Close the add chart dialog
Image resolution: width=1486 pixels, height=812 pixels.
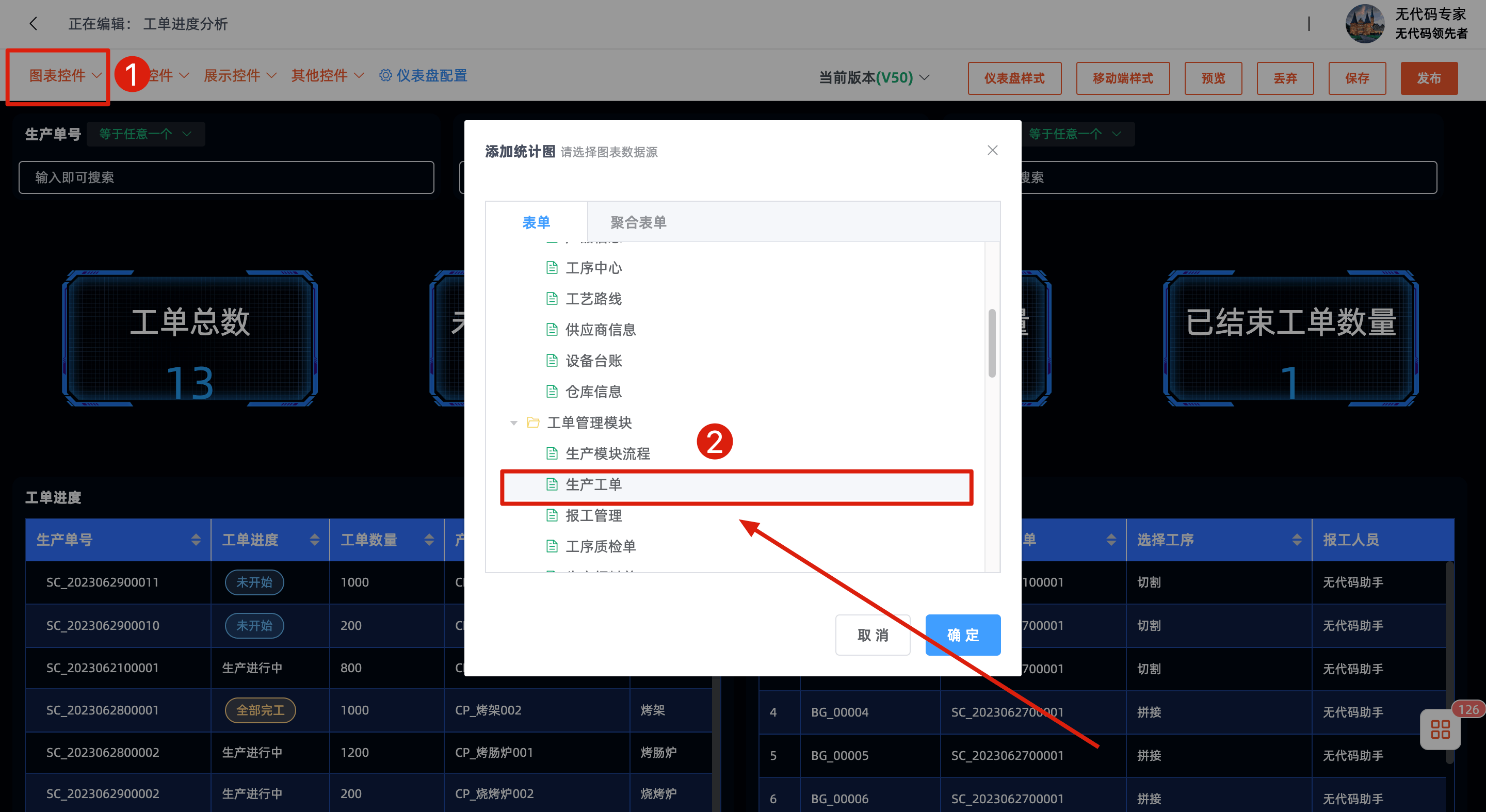click(x=992, y=151)
